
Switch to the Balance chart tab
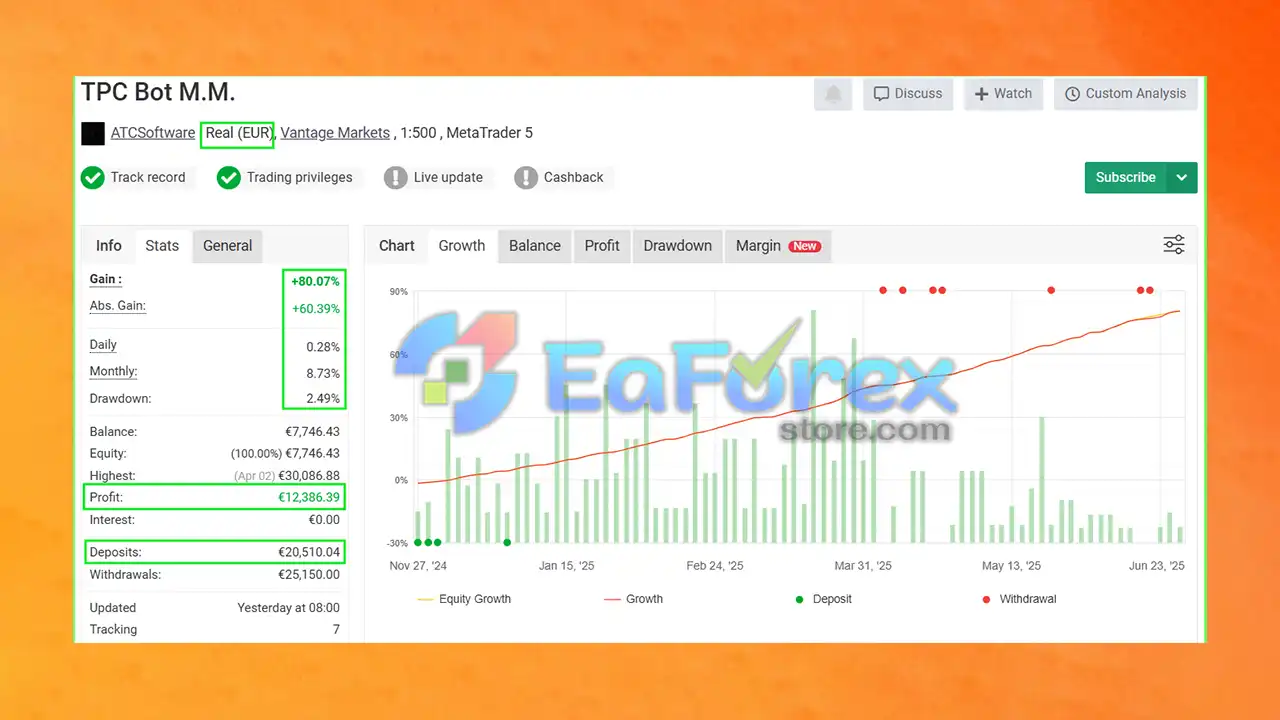(x=535, y=246)
